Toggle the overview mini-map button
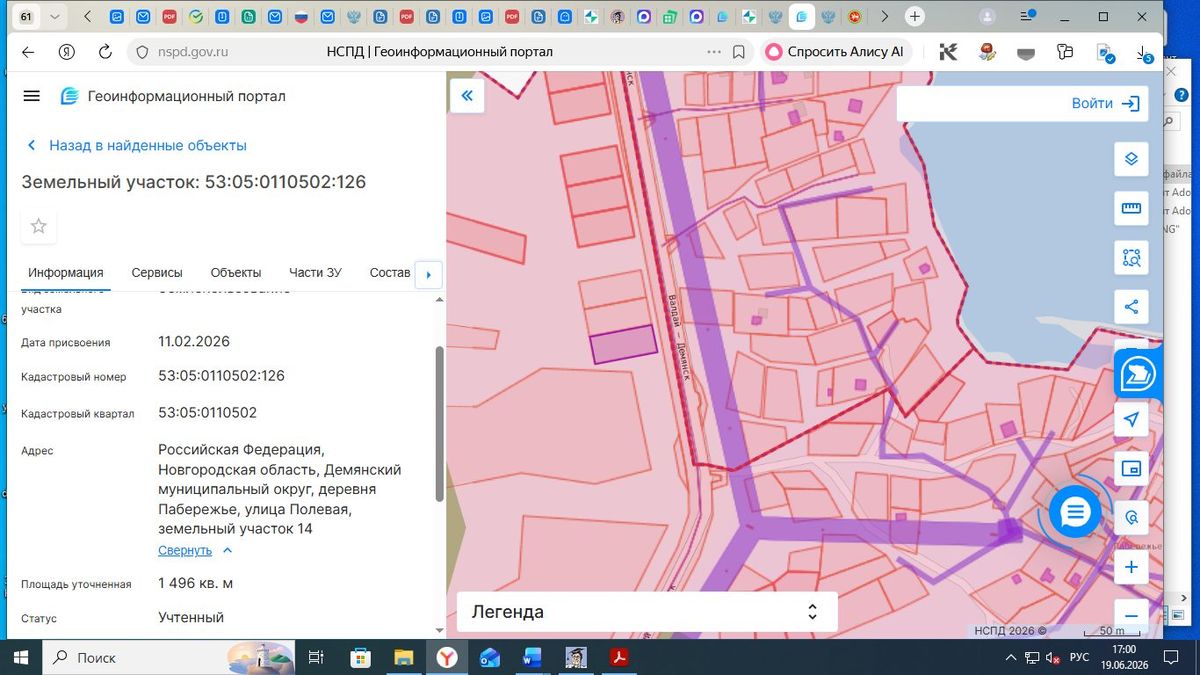The width and height of the screenshot is (1200, 675). click(1131, 468)
